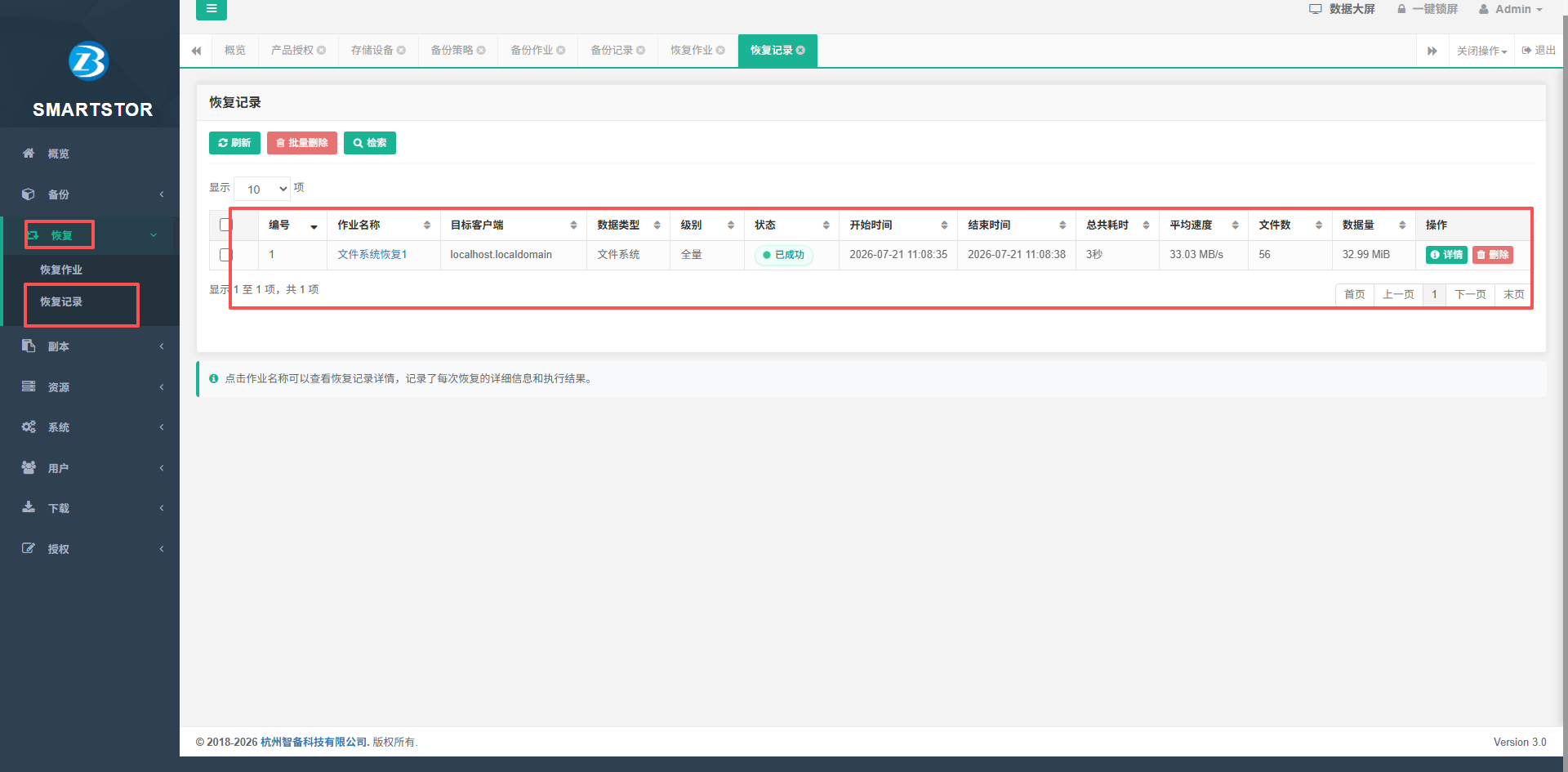Sort table by 开始时间 column
The width and height of the screenshot is (1568, 772).
(898, 225)
